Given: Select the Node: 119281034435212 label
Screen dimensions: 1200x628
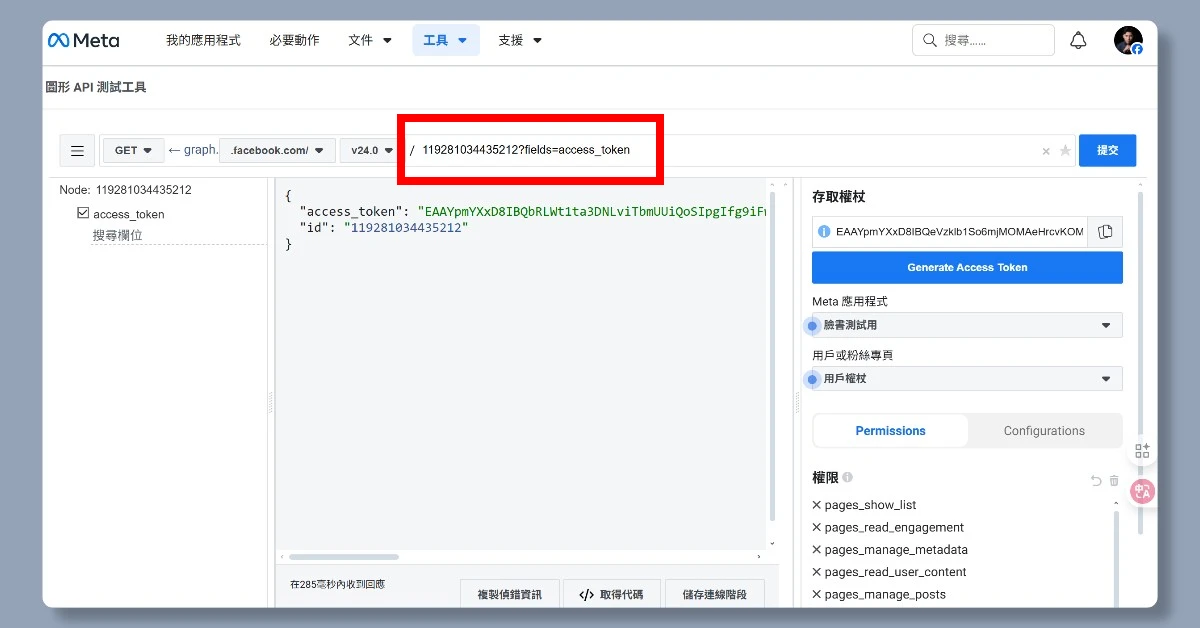Looking at the screenshot, I should (125, 189).
